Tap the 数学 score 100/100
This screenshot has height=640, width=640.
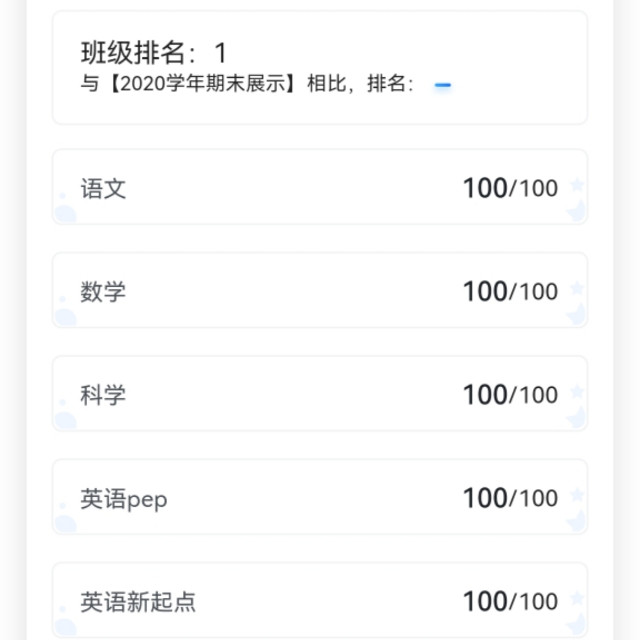510,291
